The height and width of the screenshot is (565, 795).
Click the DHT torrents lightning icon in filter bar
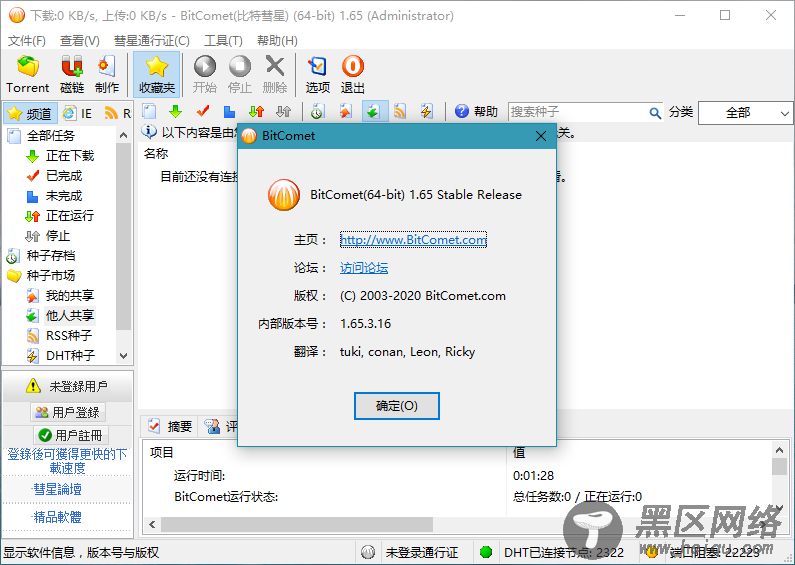(x=427, y=111)
